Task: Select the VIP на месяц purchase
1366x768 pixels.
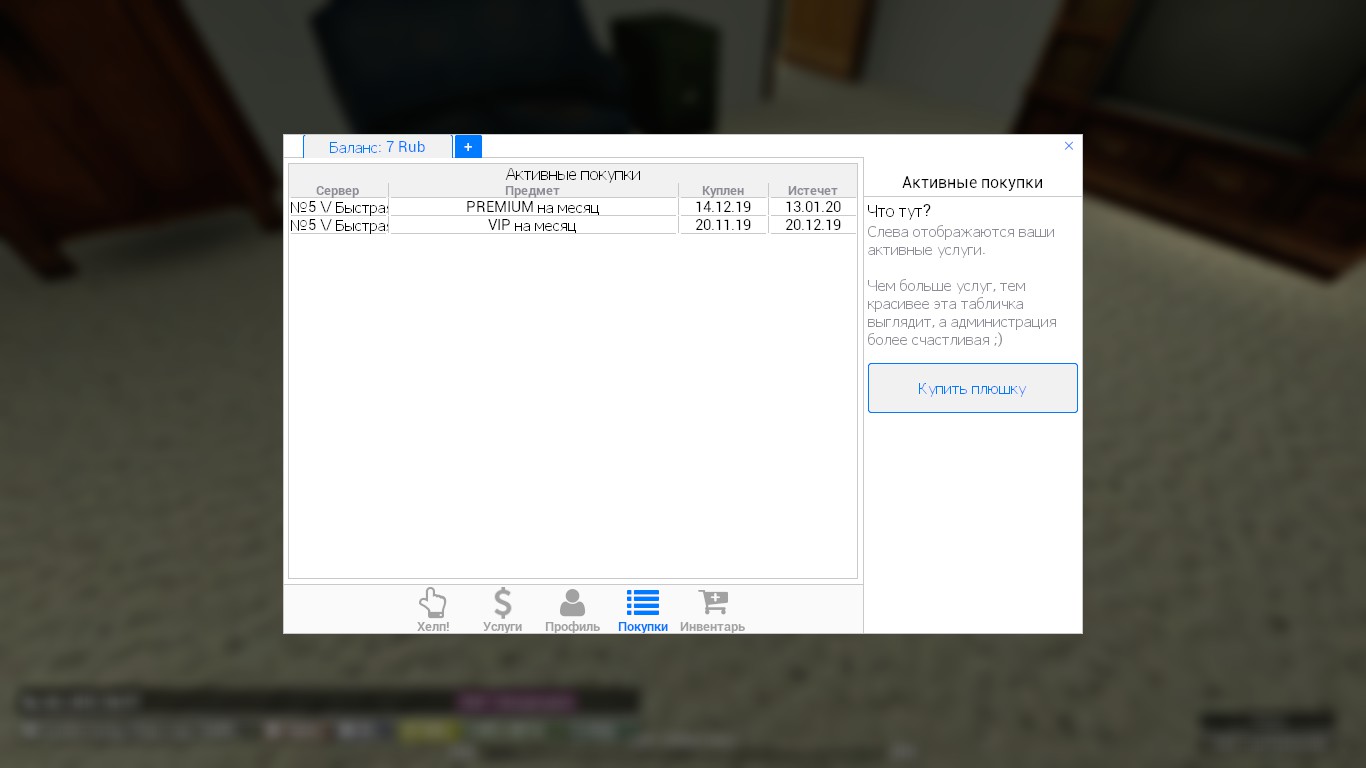Action: click(532, 226)
